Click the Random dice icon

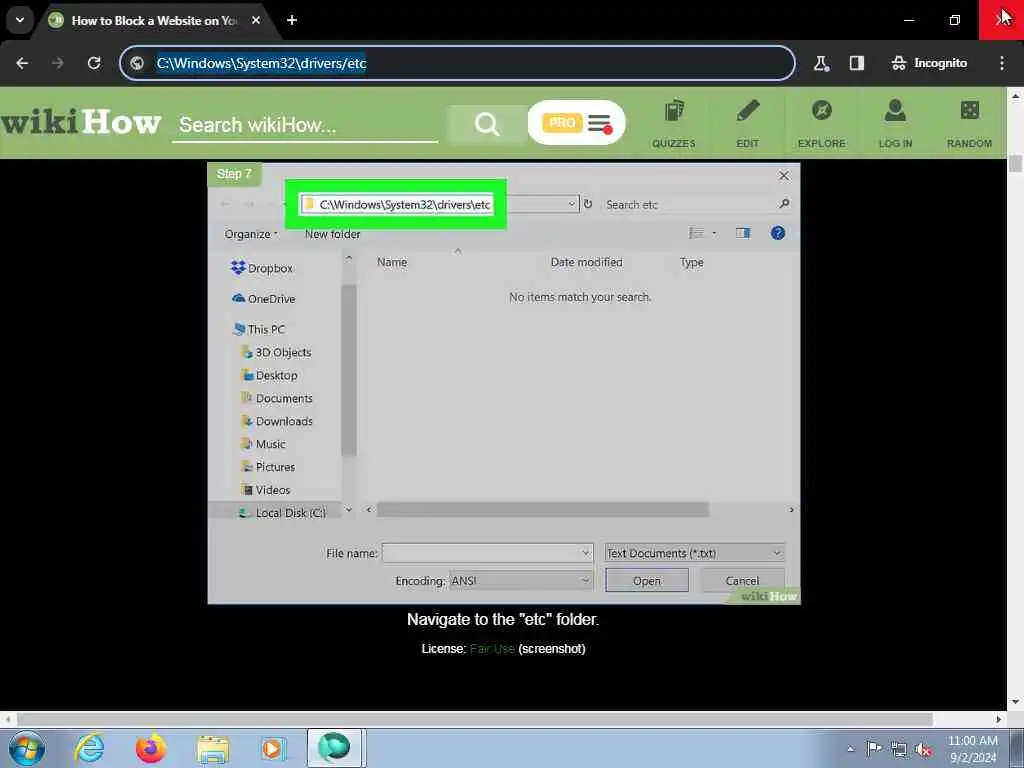(969, 123)
